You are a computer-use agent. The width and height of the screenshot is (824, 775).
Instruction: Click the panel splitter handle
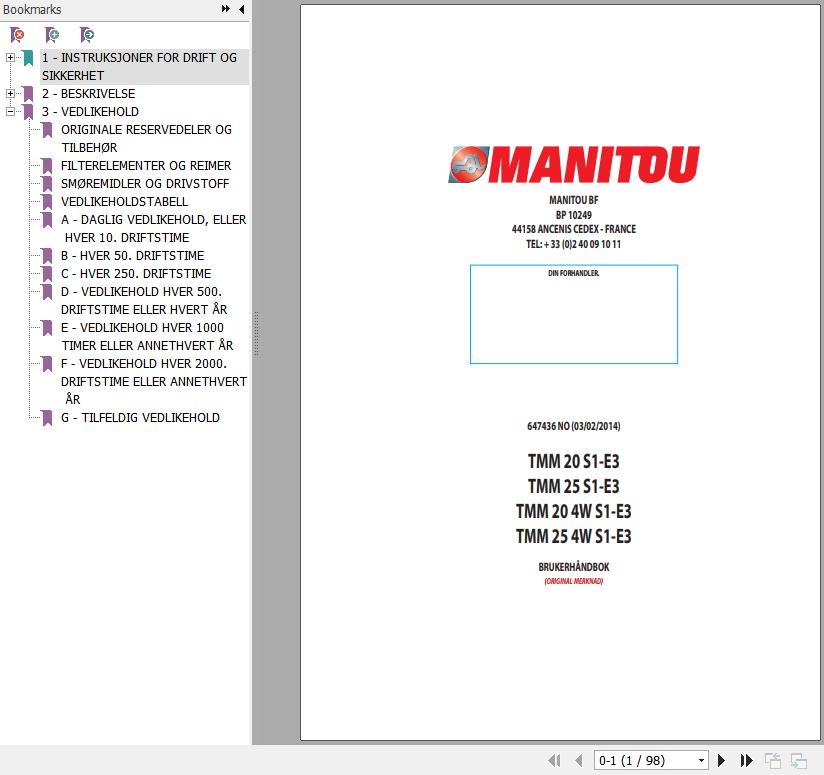(256, 334)
